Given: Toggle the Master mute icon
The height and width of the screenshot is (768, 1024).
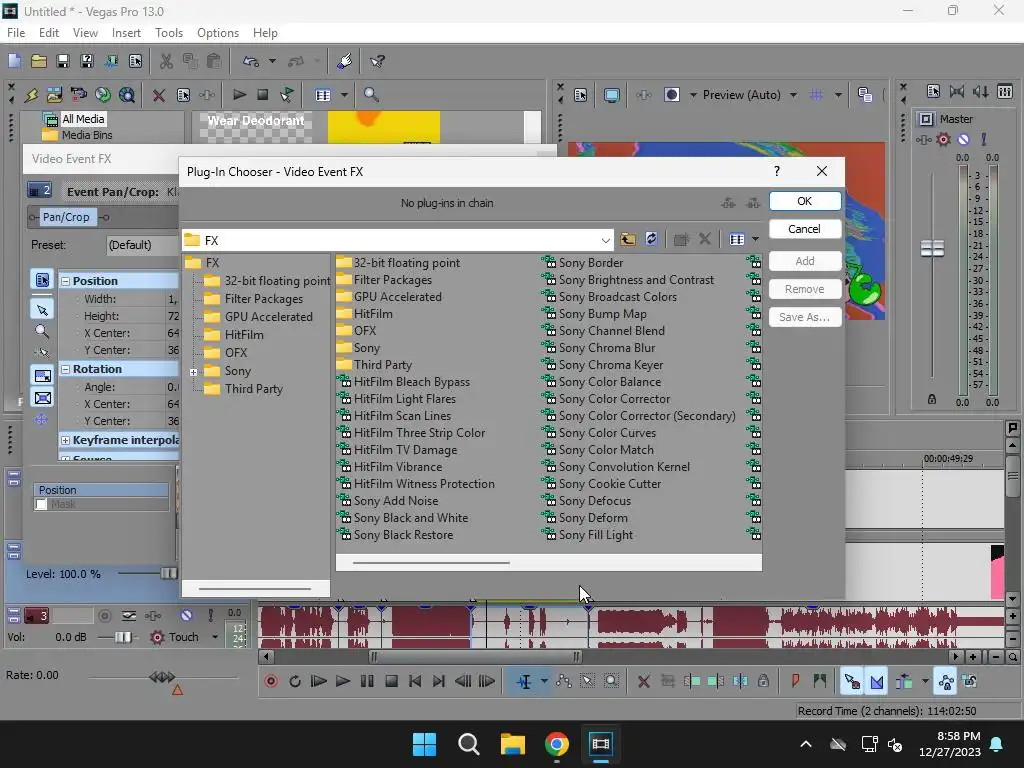Looking at the screenshot, I should (x=963, y=139).
